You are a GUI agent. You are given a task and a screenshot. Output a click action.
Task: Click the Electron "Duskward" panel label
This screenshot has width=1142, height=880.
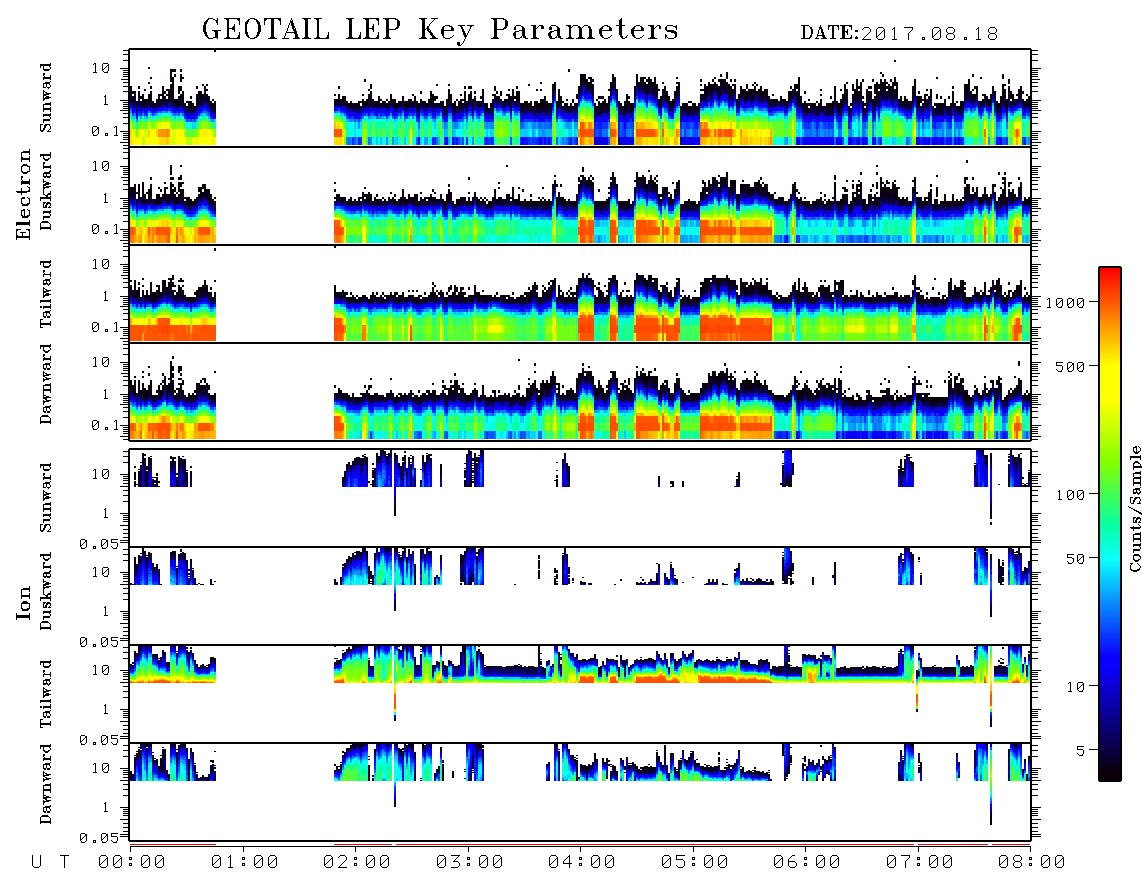(46, 191)
